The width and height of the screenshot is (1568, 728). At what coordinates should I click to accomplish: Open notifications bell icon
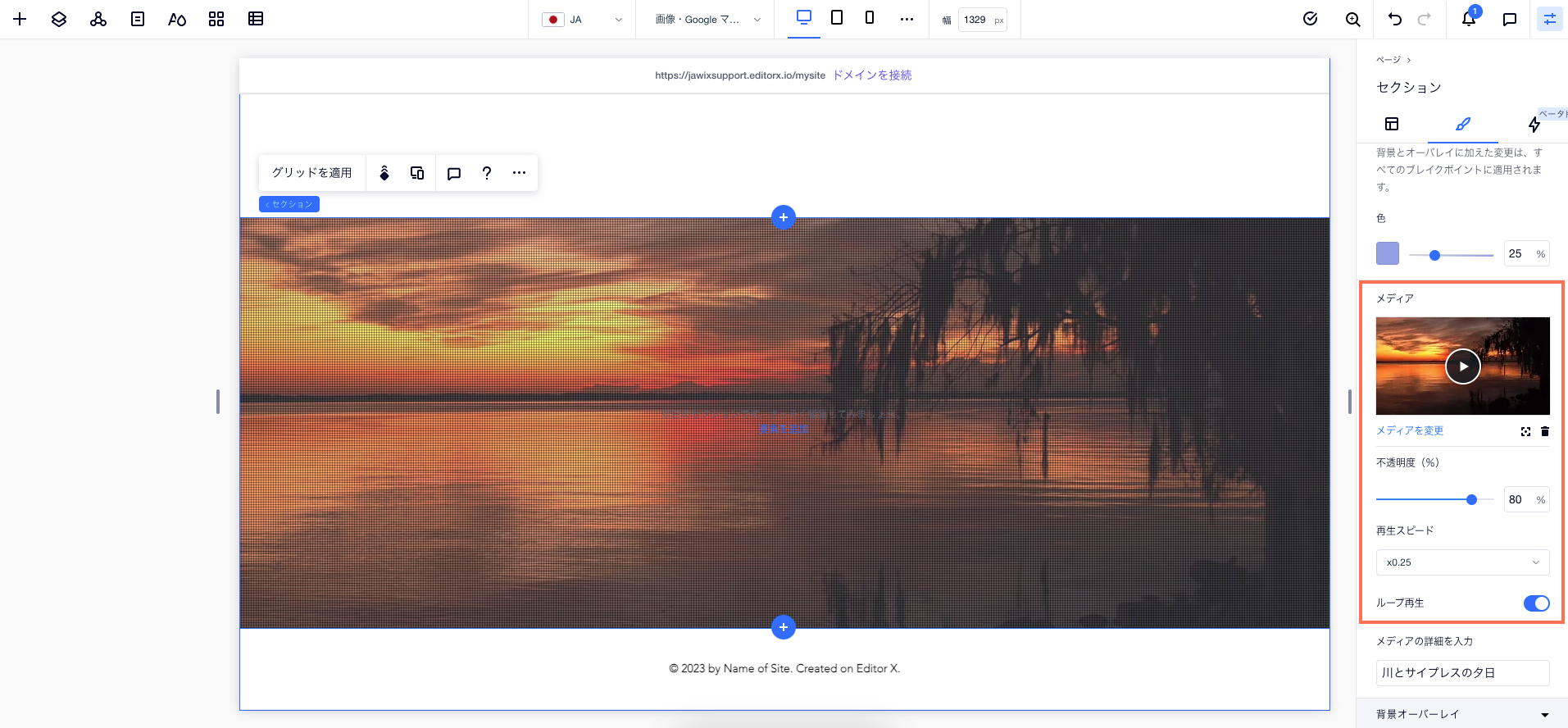pyautogui.click(x=1469, y=19)
